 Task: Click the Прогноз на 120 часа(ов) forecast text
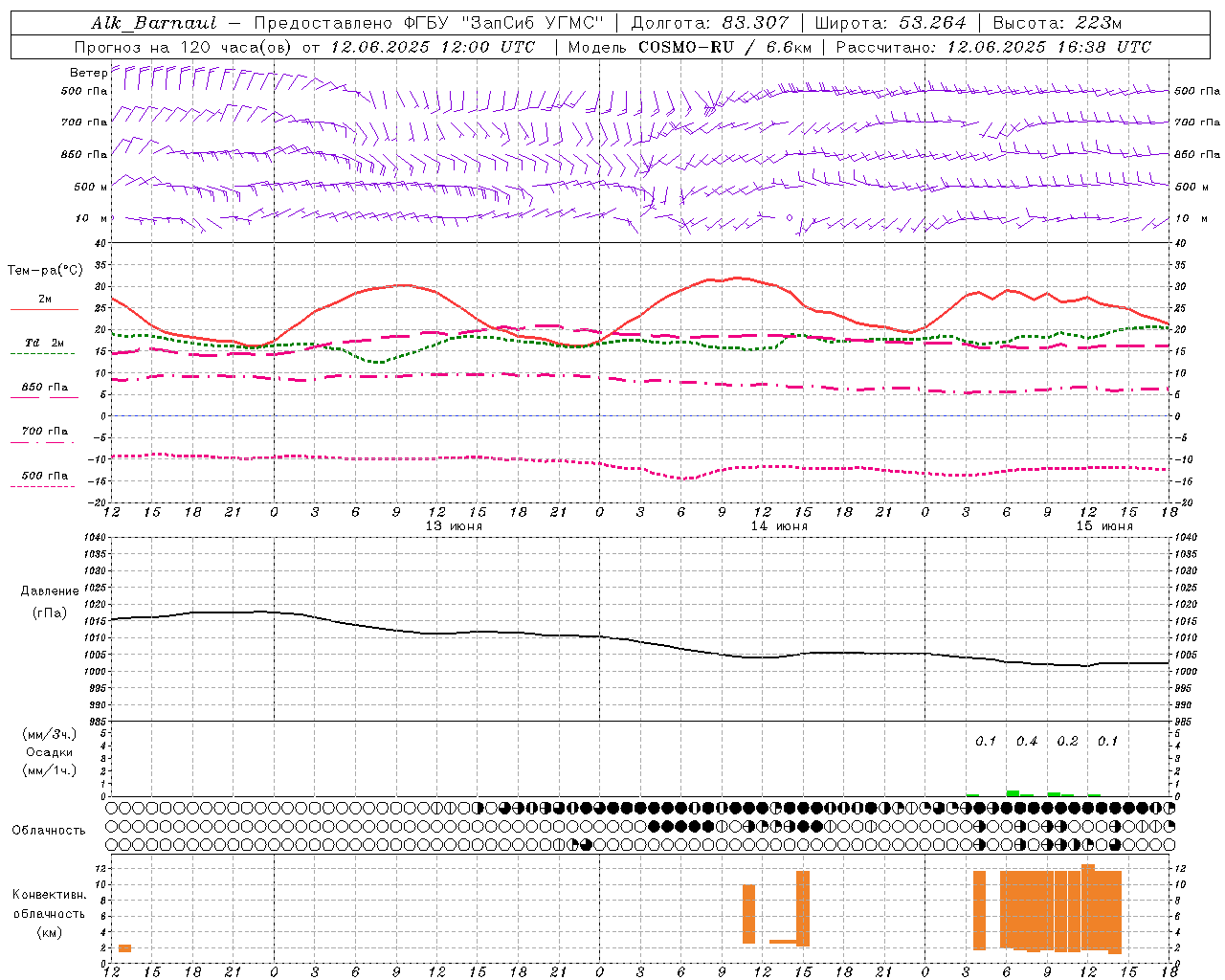183,47
